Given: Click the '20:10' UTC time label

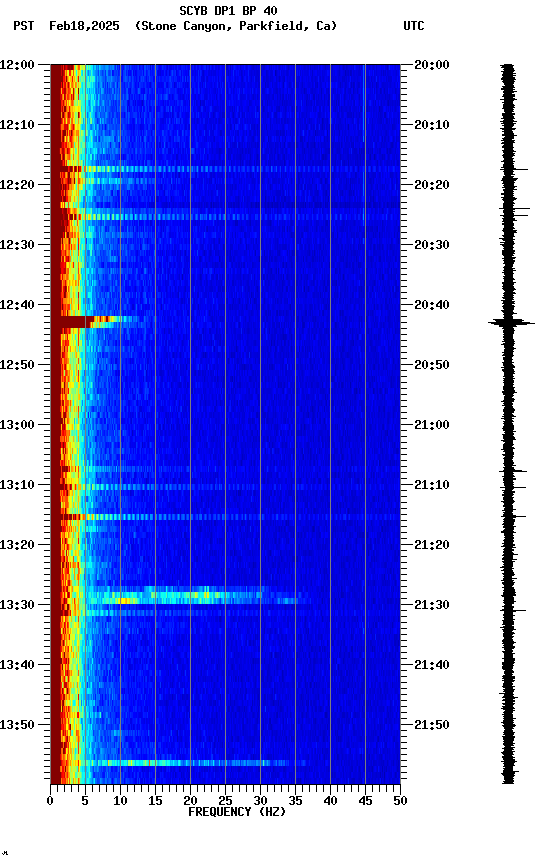Looking at the screenshot, I should (x=432, y=125).
